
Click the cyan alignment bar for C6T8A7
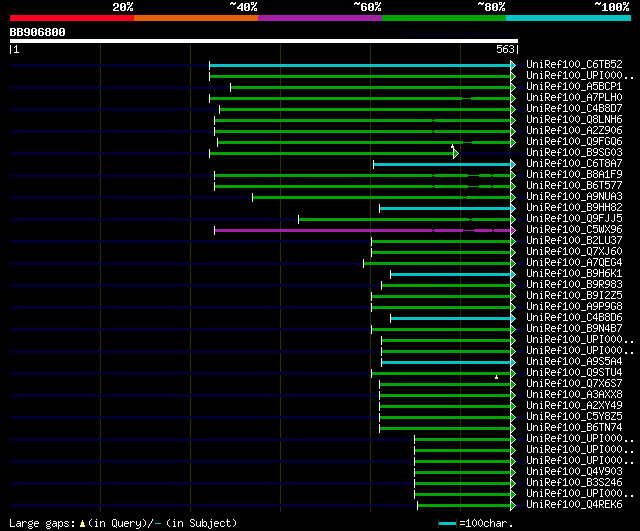pyautogui.click(x=442, y=164)
